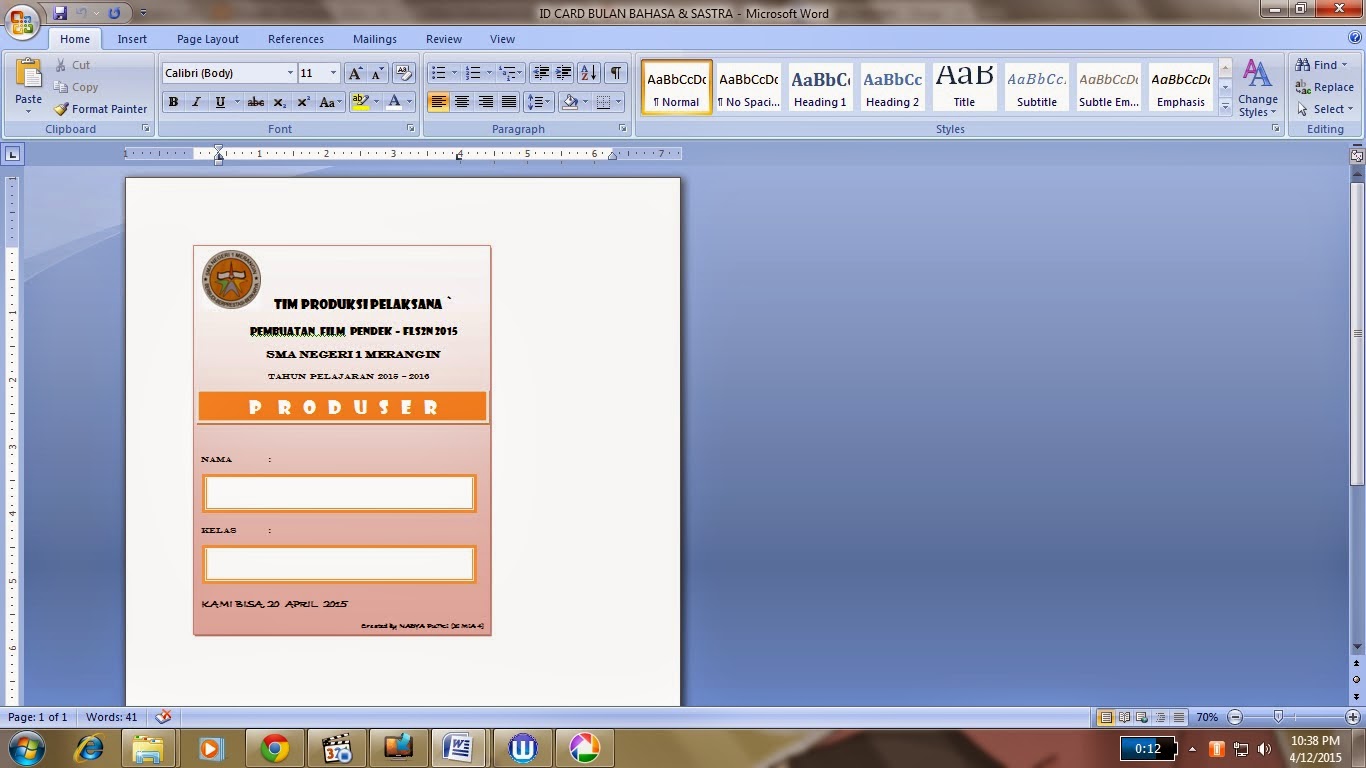Align text right
Image resolution: width=1366 pixels, height=768 pixels.
486,102
